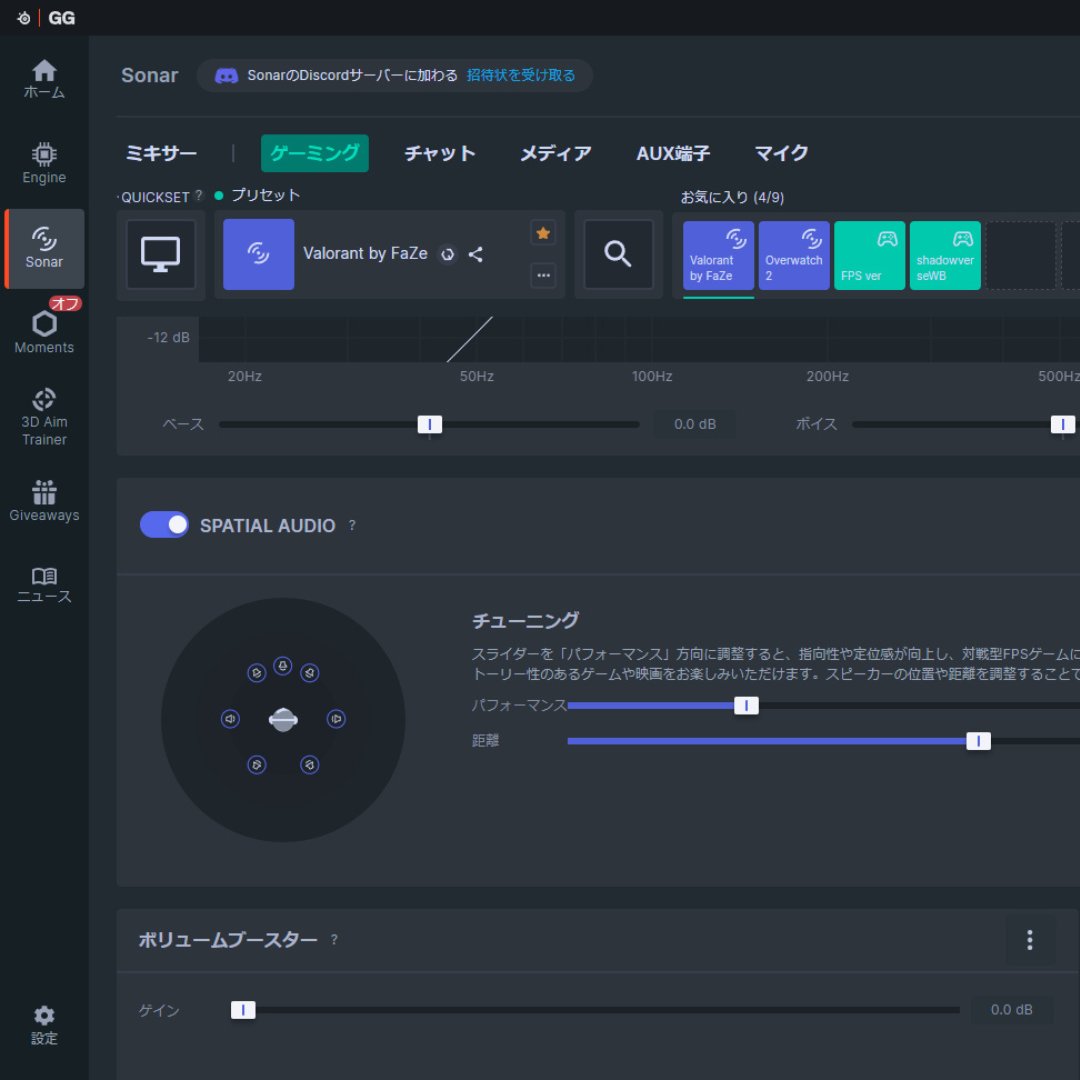Click the プリセット label
Screen dimensions: 1080x1080
coord(265,195)
